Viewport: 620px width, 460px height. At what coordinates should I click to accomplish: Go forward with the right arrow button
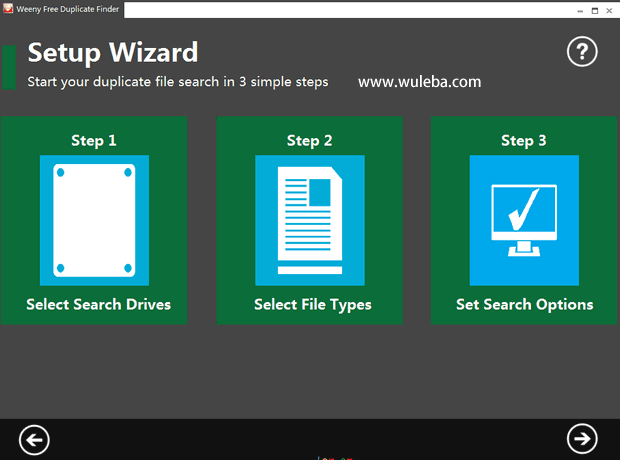coord(582,439)
